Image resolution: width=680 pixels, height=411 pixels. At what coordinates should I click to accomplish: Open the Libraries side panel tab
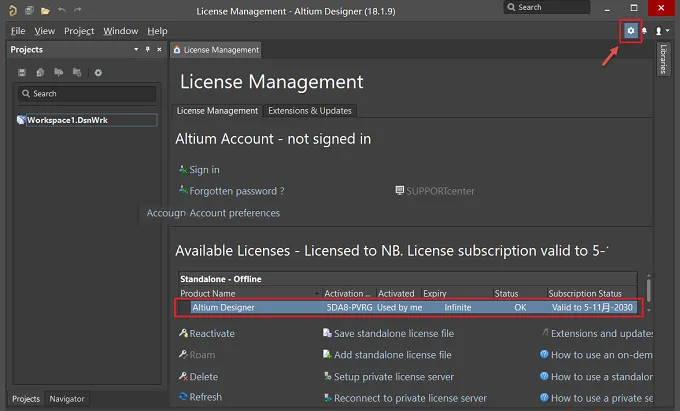click(x=664, y=59)
